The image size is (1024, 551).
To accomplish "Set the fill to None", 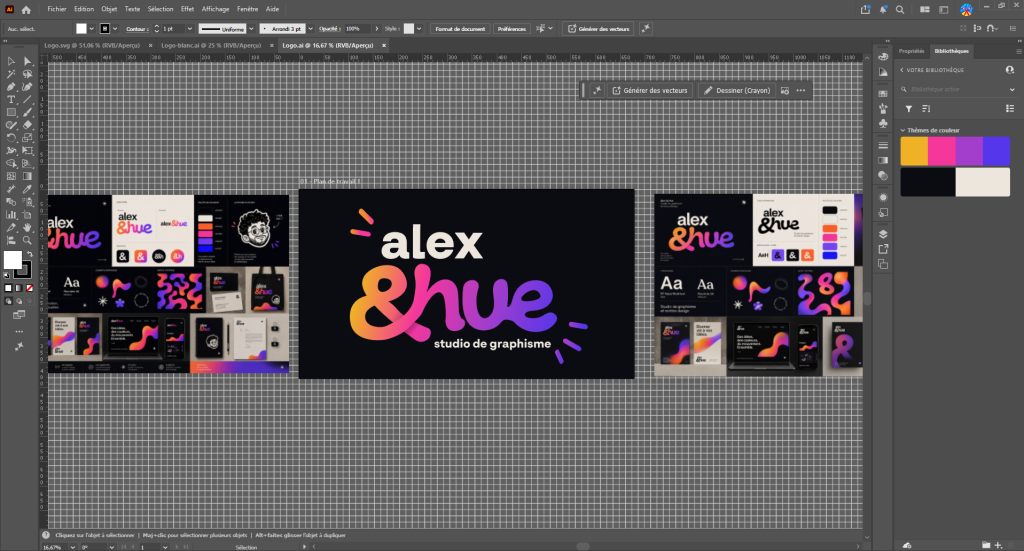I will click(x=29, y=288).
